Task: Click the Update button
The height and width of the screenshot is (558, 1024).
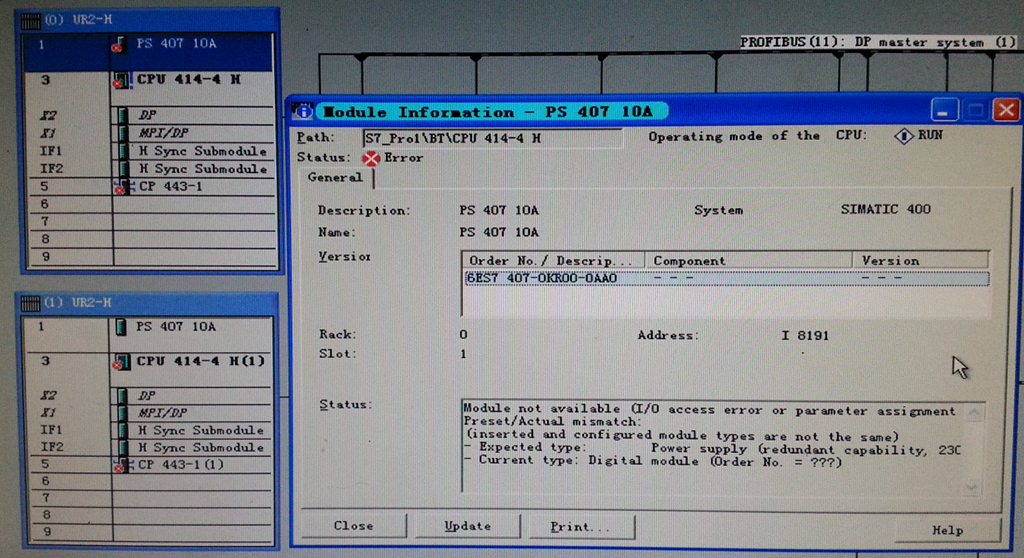Action: 468,526
